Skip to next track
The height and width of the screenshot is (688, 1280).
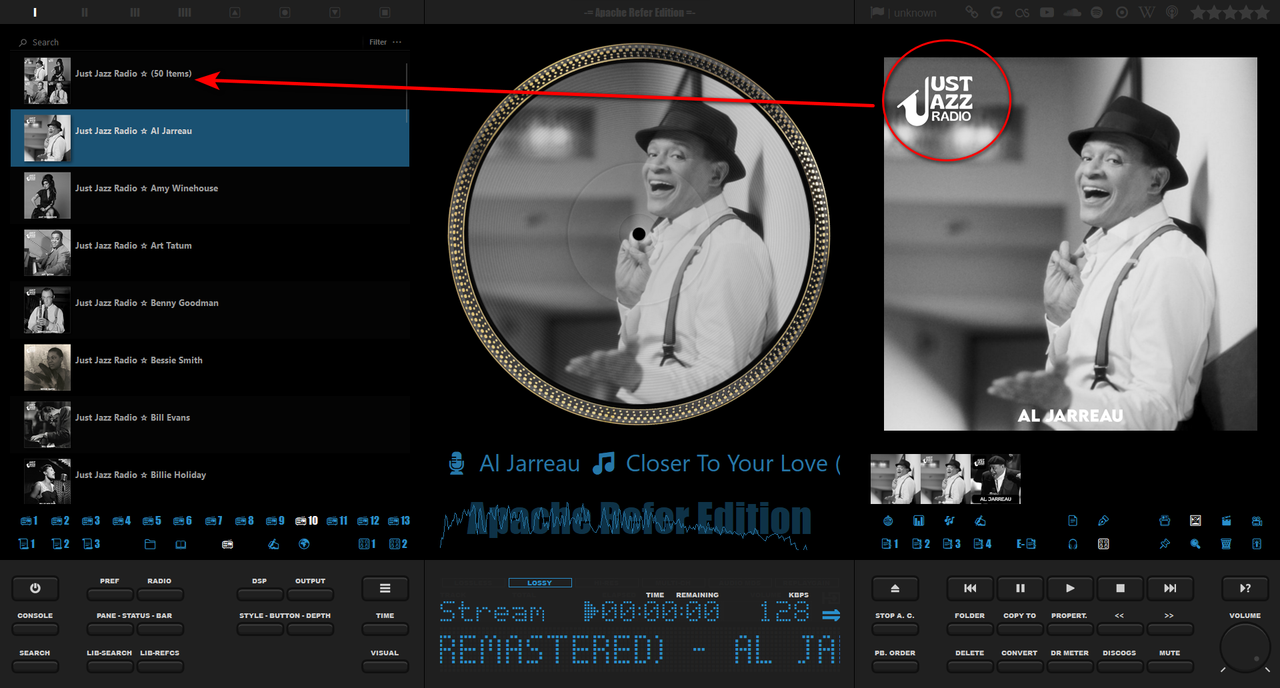1170,588
